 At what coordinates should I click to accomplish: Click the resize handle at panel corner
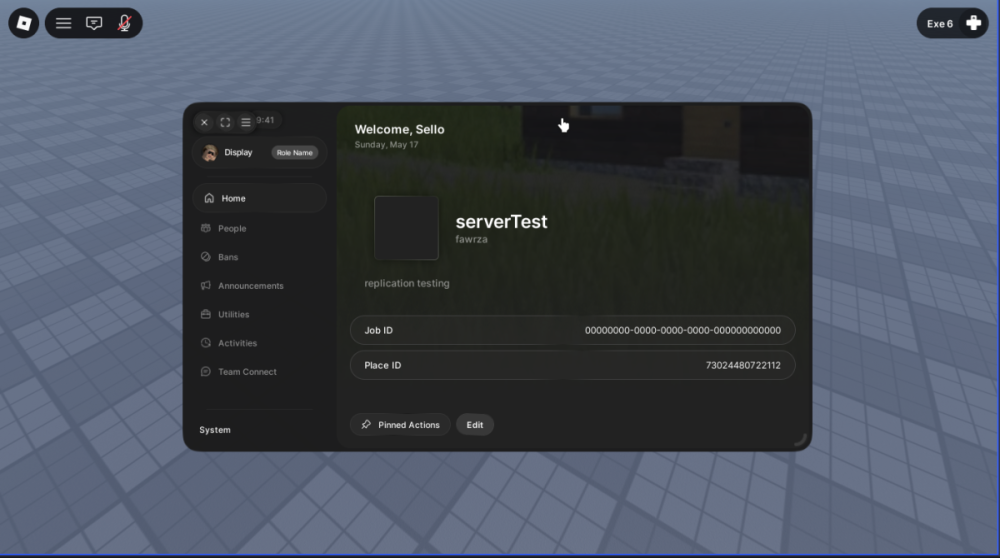800,439
